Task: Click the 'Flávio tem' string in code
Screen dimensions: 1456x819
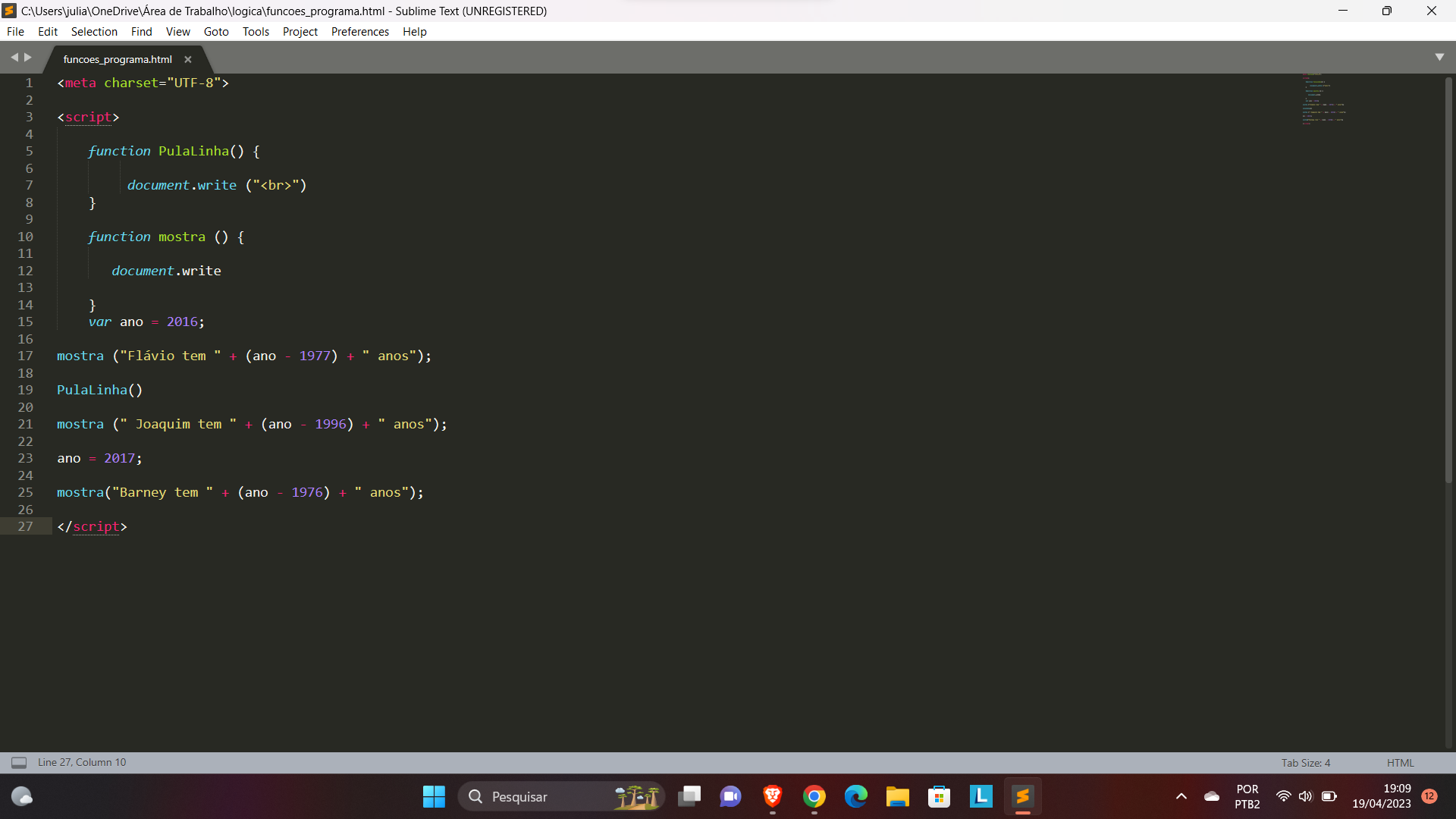Action: coord(171,356)
